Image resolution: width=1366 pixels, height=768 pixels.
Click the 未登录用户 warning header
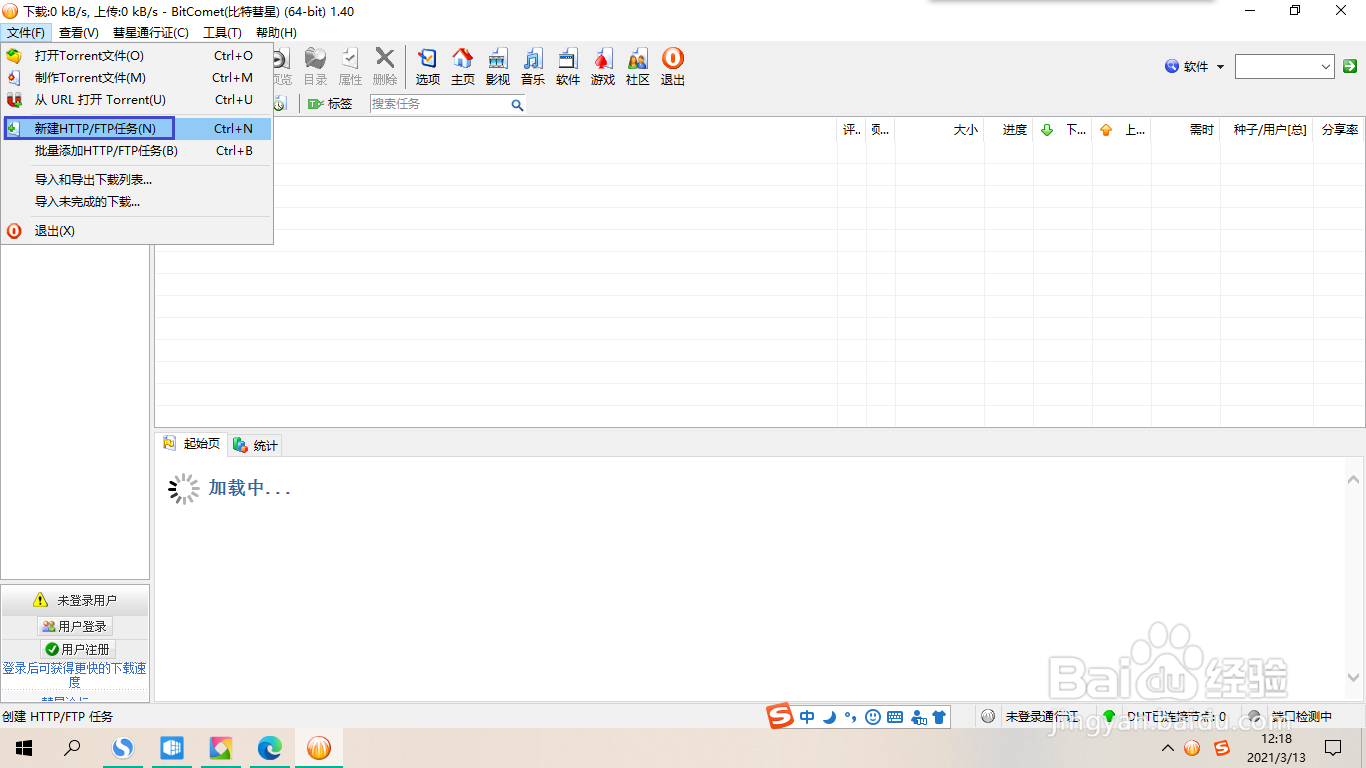pos(75,600)
